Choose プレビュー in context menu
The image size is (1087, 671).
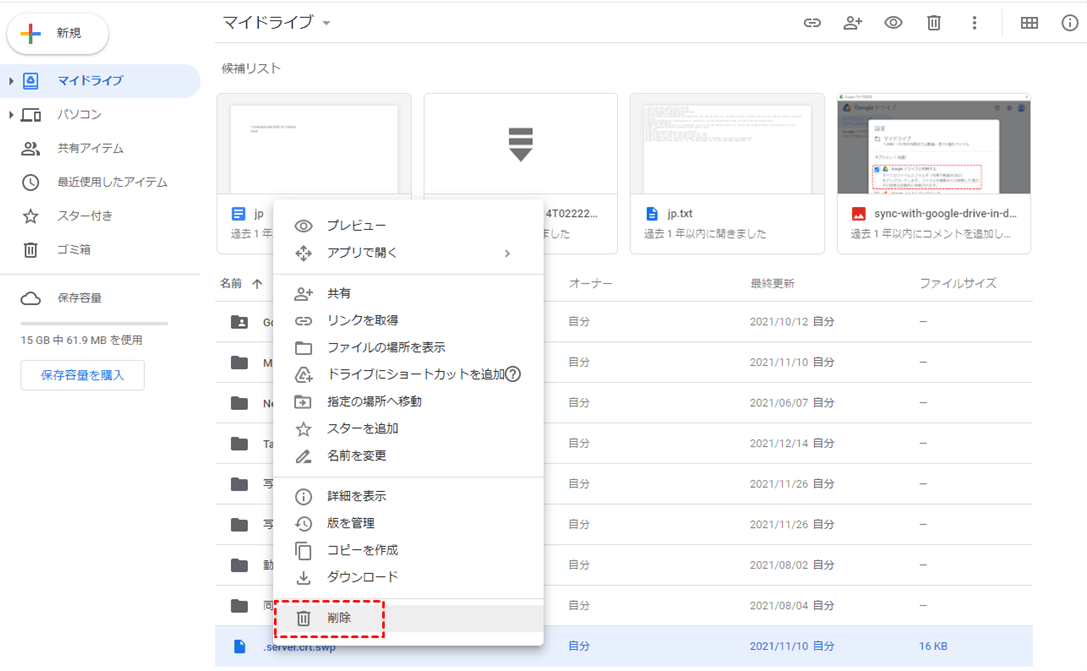coord(408,226)
